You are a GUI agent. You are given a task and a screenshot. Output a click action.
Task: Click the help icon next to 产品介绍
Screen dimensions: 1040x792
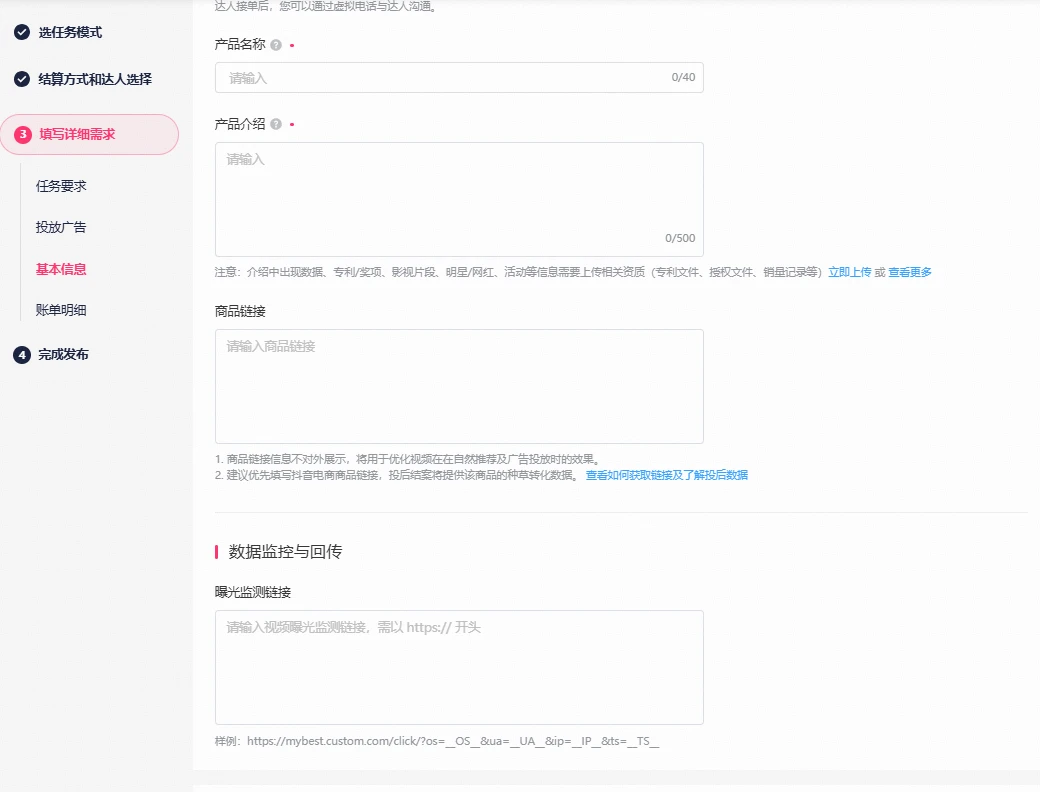276,124
